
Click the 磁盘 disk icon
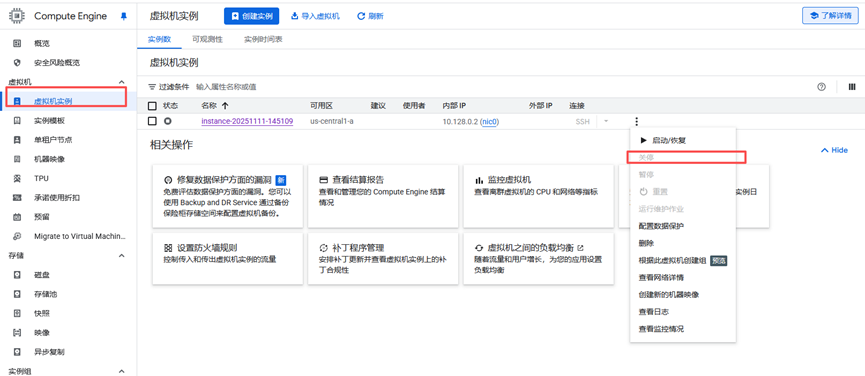[x=17, y=275]
